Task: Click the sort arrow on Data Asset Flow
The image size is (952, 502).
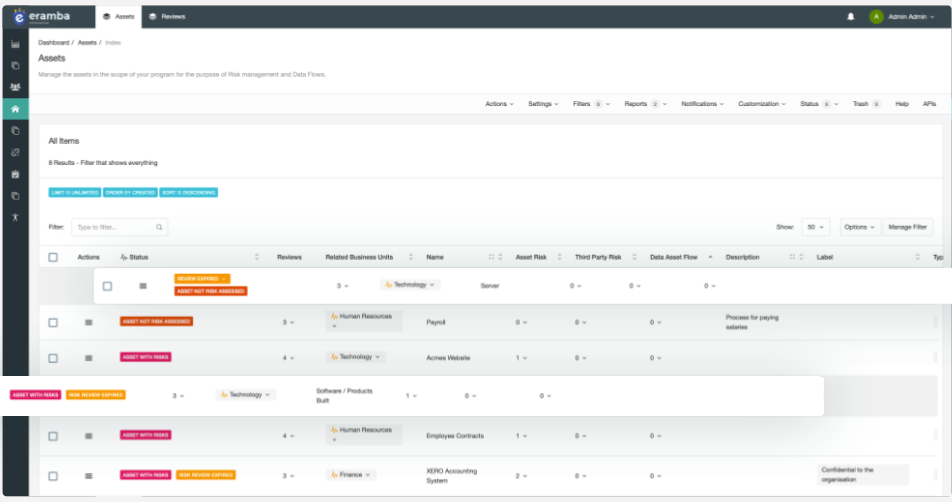Action: click(710, 257)
